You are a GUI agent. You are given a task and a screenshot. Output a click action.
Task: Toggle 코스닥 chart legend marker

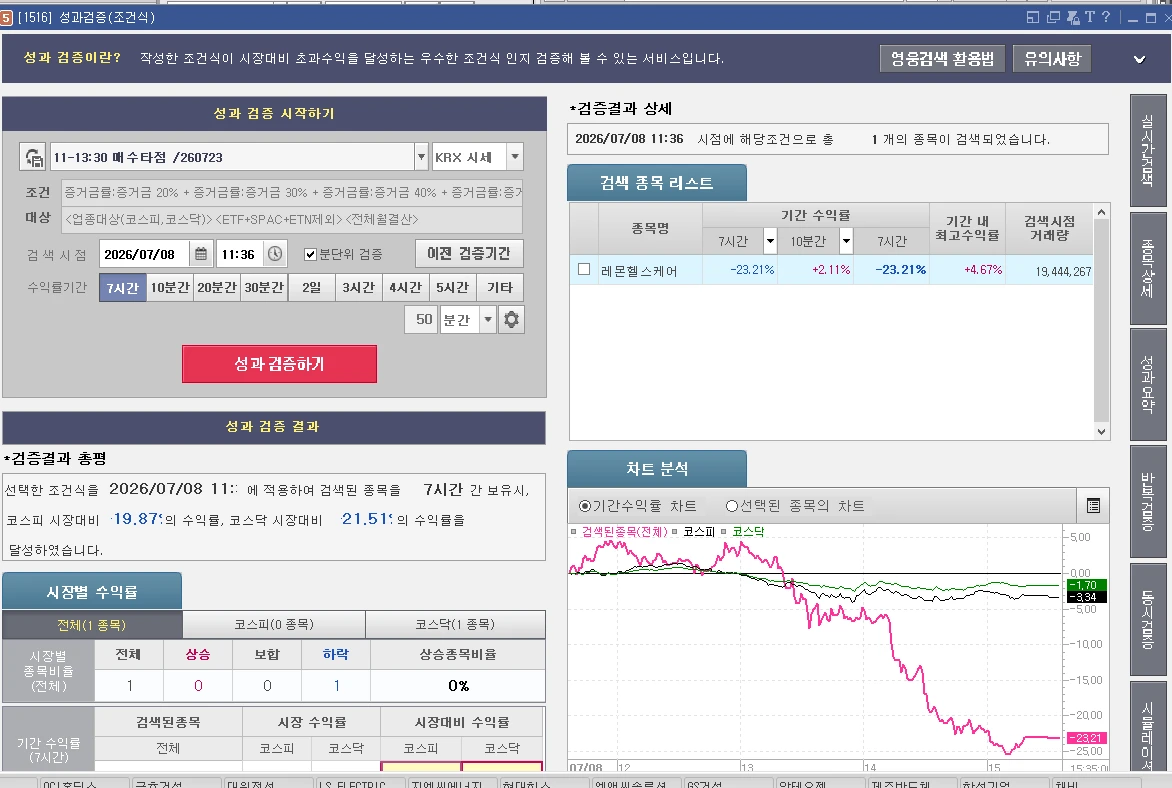(724, 532)
